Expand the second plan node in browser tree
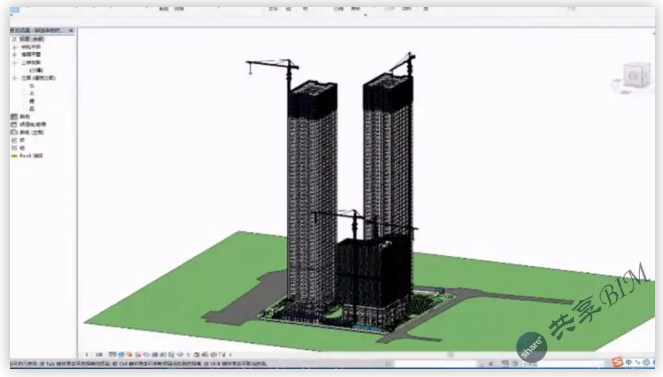 [15, 55]
